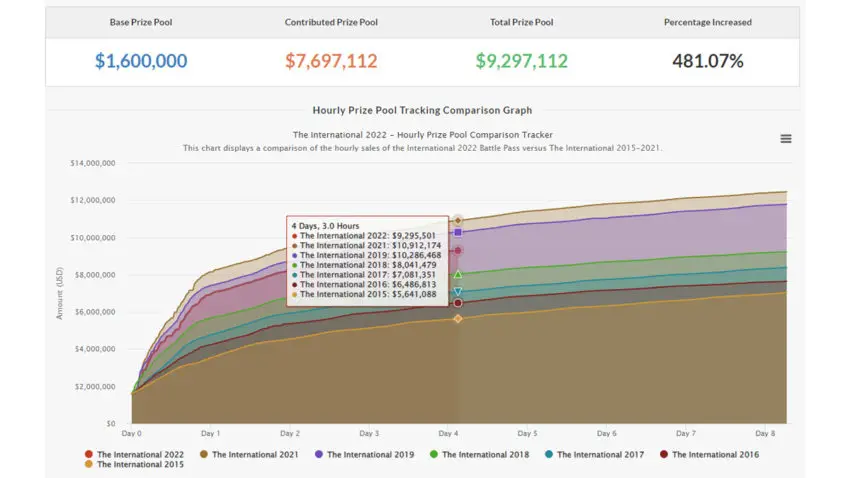Screen dimensions: 850x478
Task: Click the Day 6 x-axis label
Action: click(607, 434)
